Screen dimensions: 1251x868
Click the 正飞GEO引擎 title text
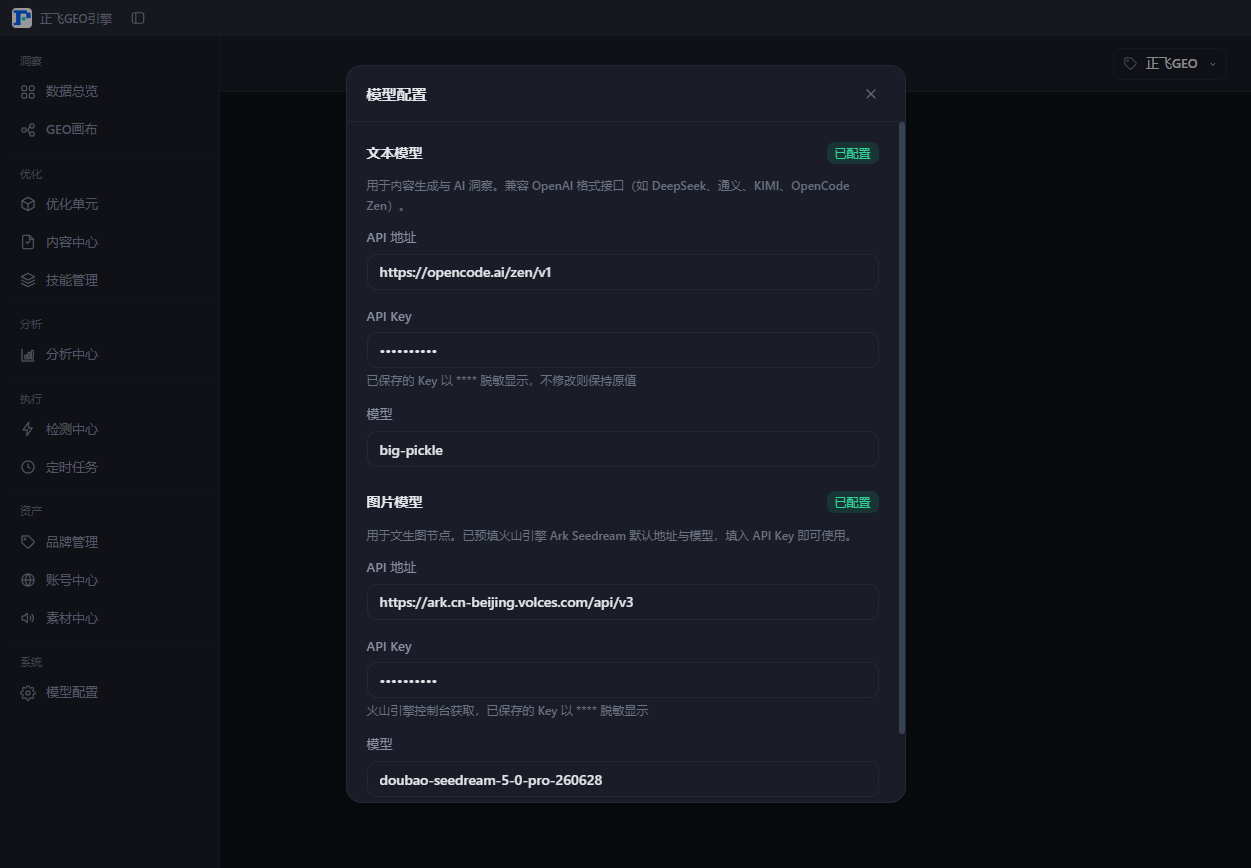[x=76, y=18]
